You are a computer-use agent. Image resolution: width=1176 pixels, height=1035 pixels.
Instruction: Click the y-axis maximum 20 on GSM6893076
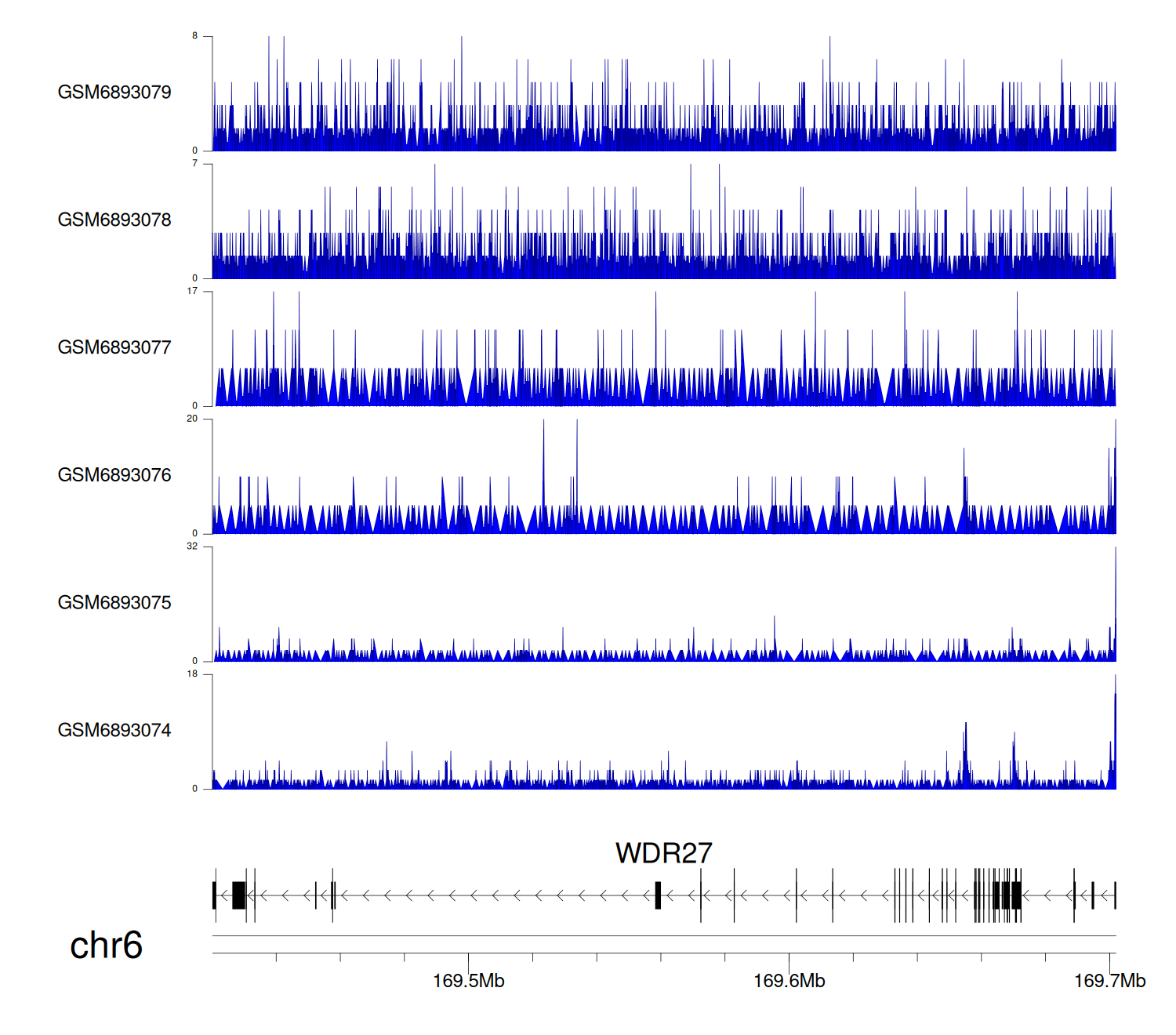tap(192, 419)
